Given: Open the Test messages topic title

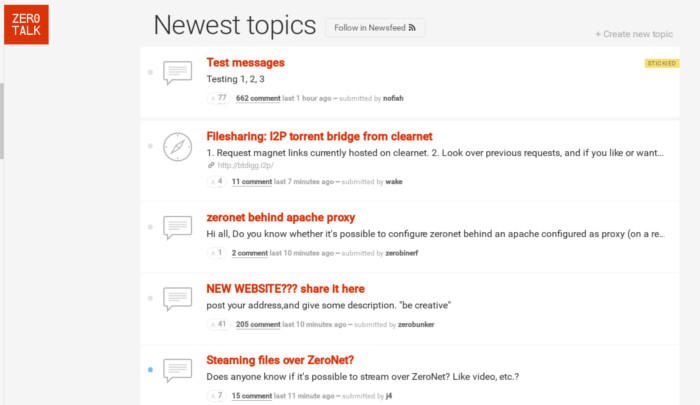Looking at the screenshot, I should [245, 62].
